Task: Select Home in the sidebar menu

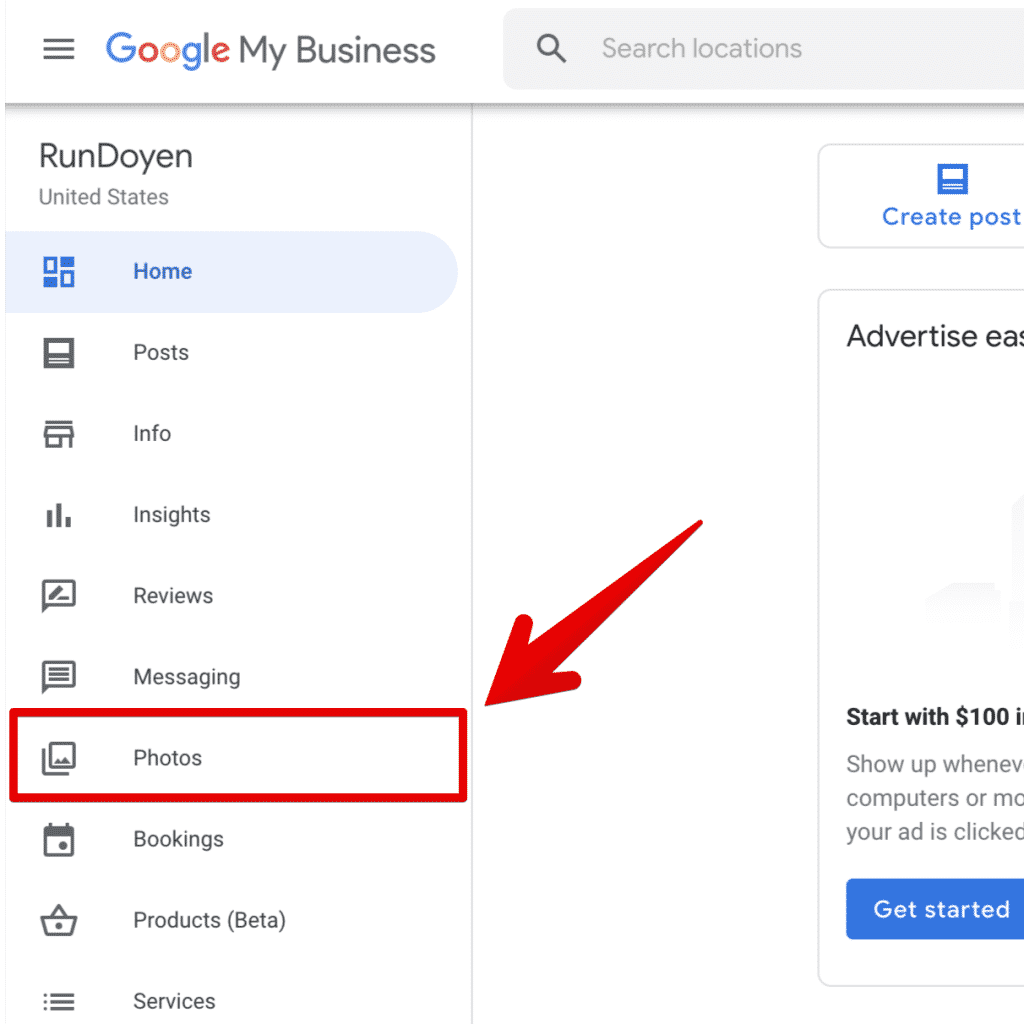Action: 162,271
